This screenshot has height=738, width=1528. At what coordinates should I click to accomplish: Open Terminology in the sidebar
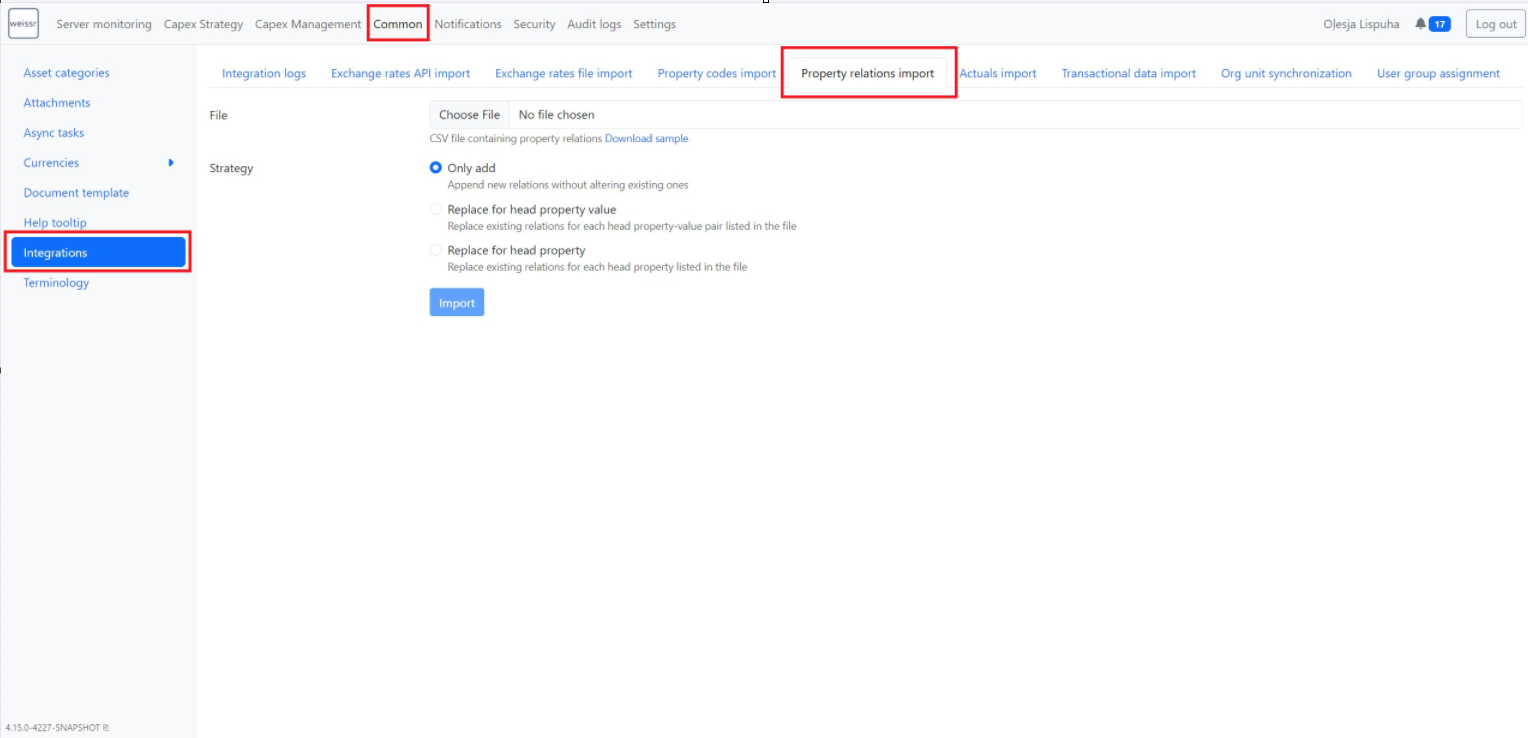(56, 283)
